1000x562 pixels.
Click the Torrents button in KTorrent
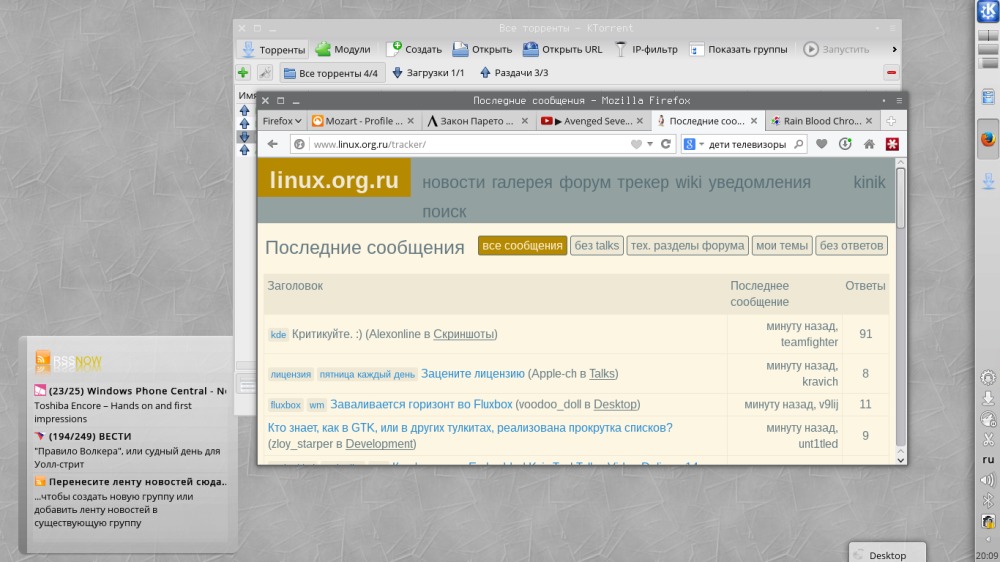tap(273, 49)
